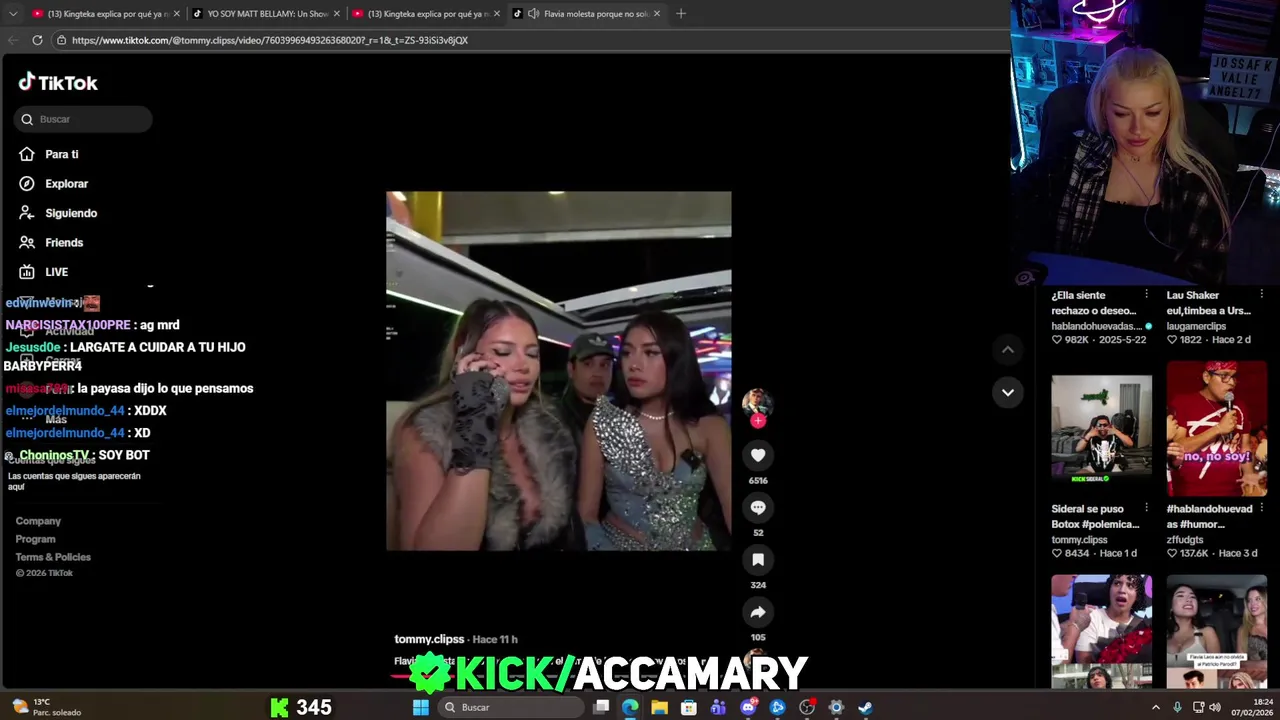Viewport: 1280px width, 720px height.
Task: Mute the tab via its speaker icon
Action: coord(533,14)
